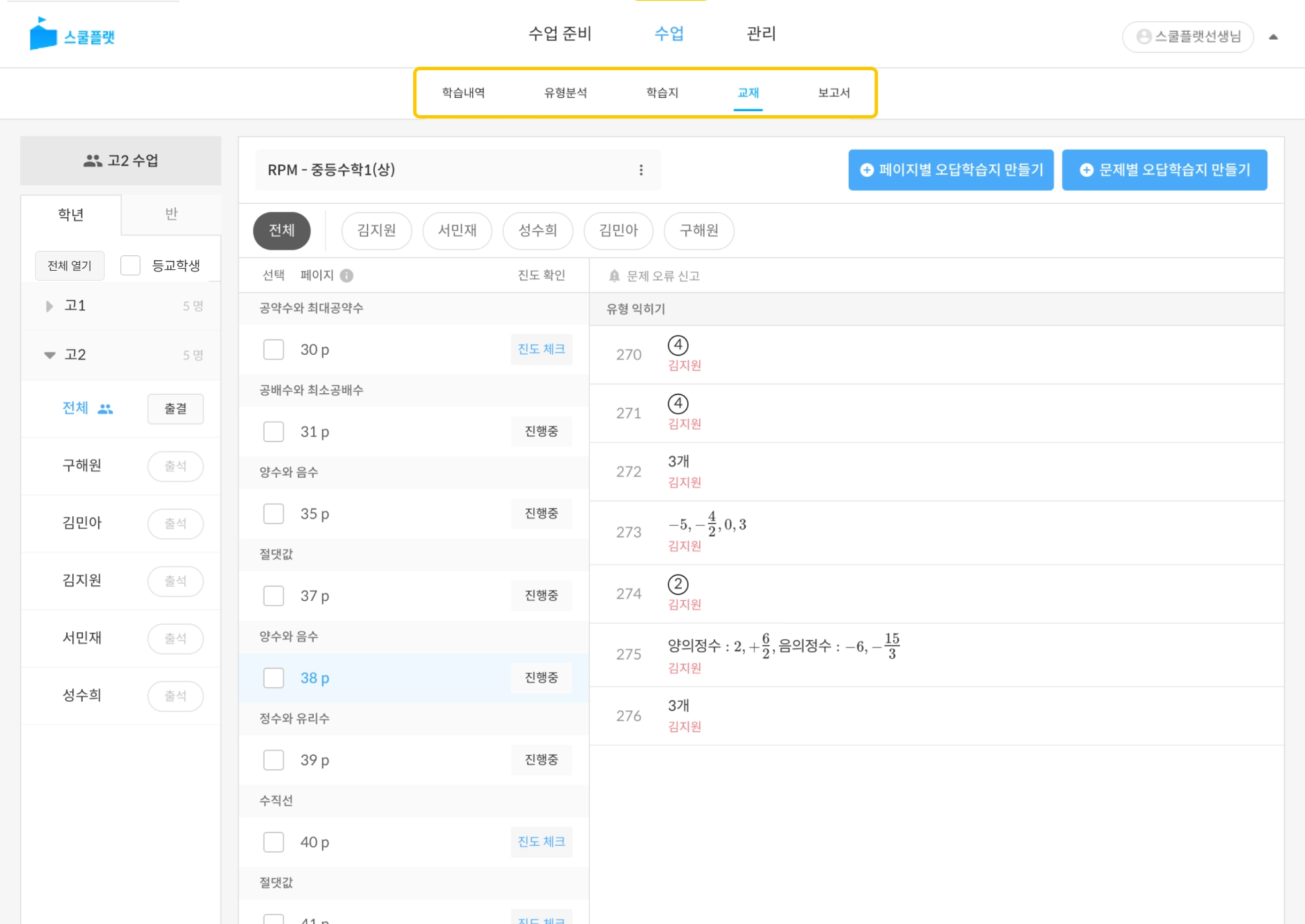Collapse the 고2 grade group
This screenshot has width=1305, height=924.
[x=49, y=355]
